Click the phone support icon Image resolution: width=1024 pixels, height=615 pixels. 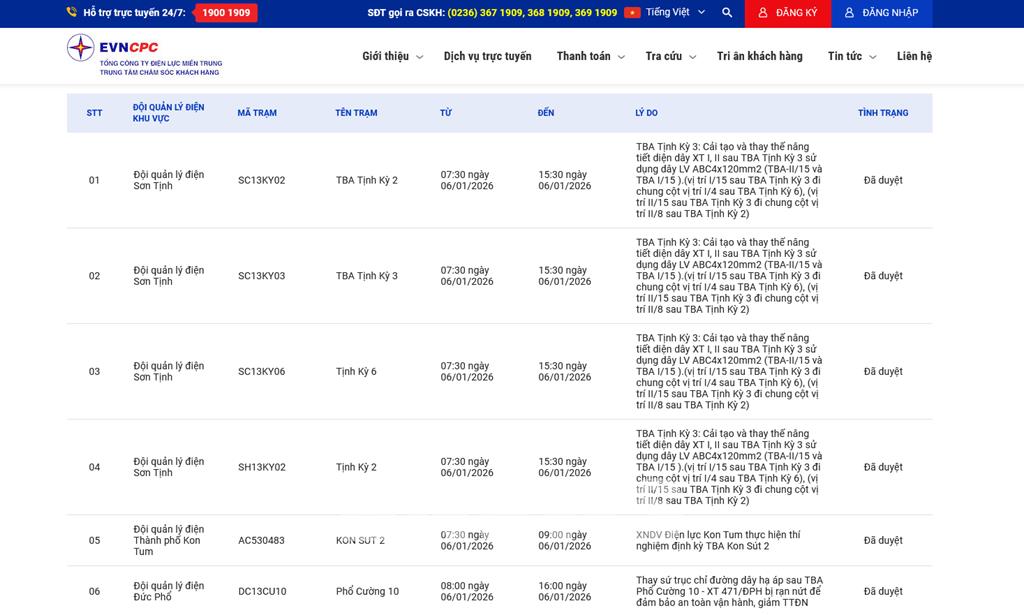72,13
